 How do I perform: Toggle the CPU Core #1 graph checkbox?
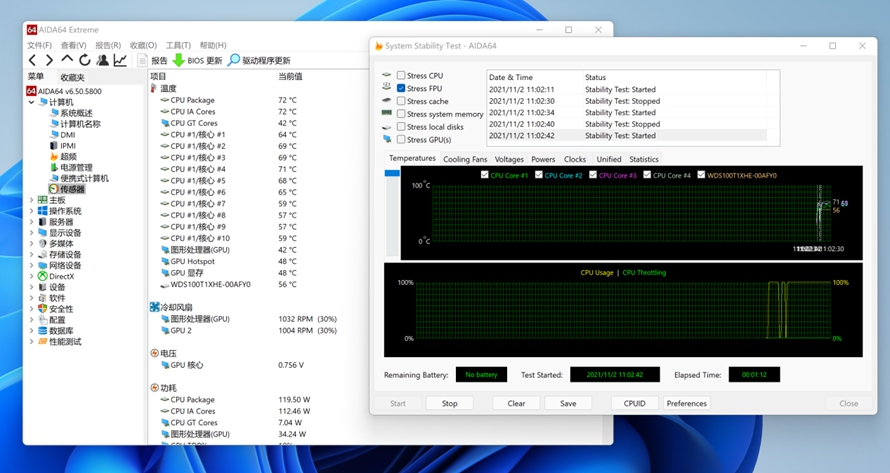[x=485, y=175]
